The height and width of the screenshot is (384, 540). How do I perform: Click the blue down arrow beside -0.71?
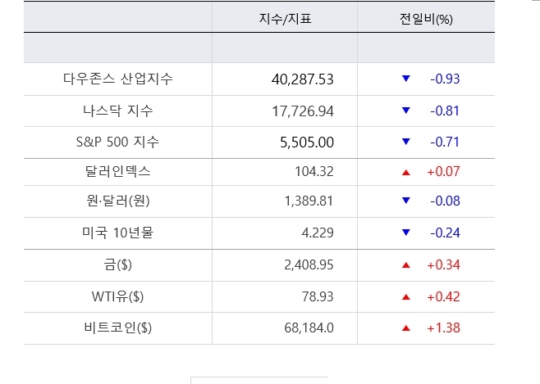click(x=406, y=141)
